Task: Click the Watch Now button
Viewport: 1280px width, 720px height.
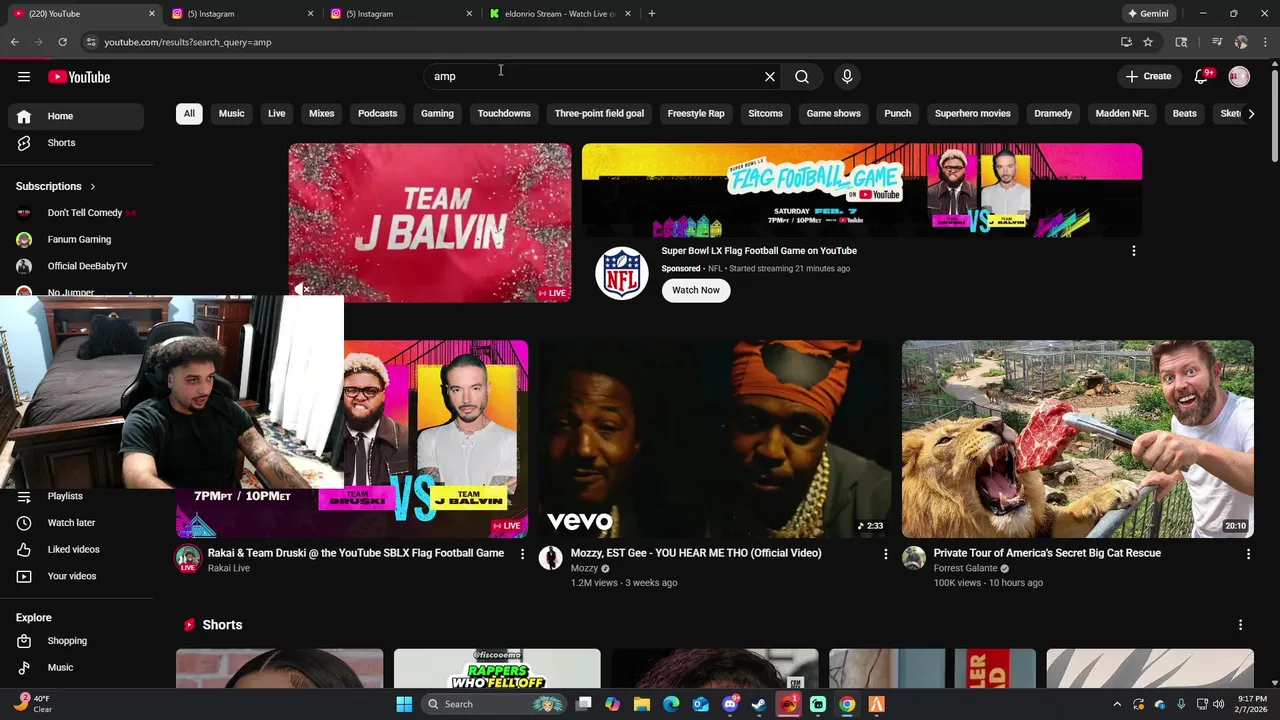Action: [696, 290]
